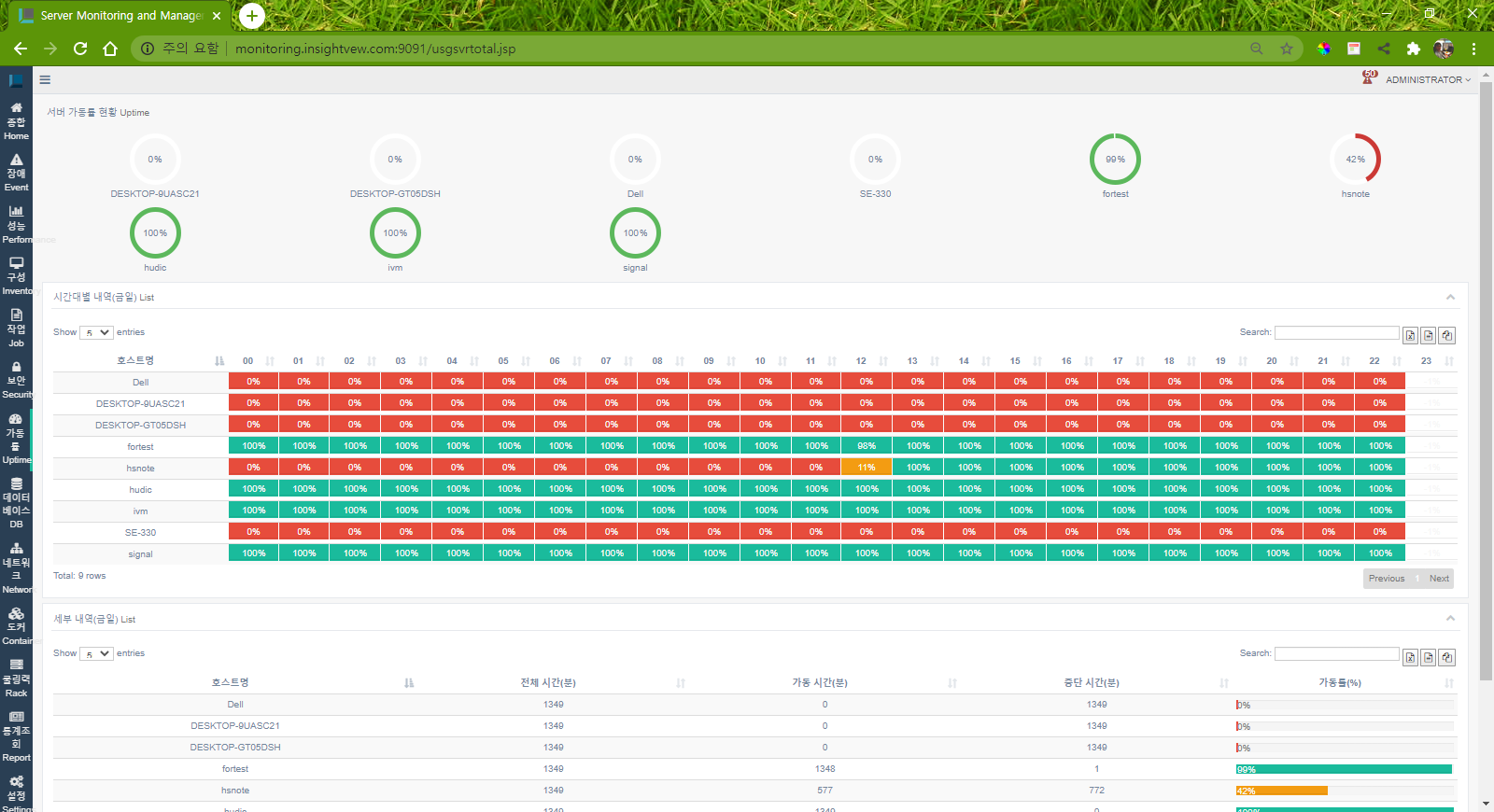Click the copy icon in hourly list toolbar
1494x812 pixels.
(x=1446, y=336)
